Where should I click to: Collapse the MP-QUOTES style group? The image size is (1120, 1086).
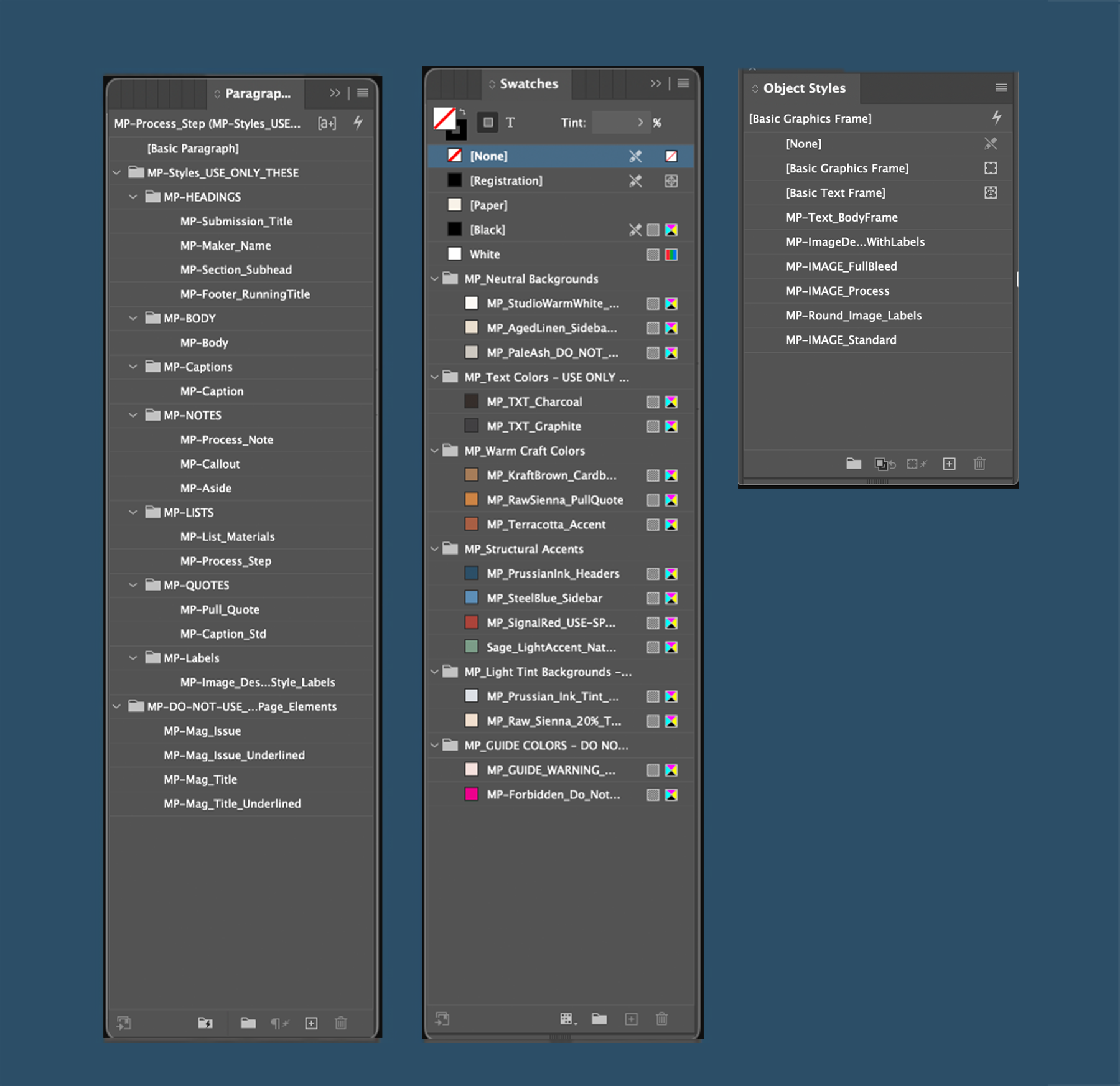pos(133,585)
